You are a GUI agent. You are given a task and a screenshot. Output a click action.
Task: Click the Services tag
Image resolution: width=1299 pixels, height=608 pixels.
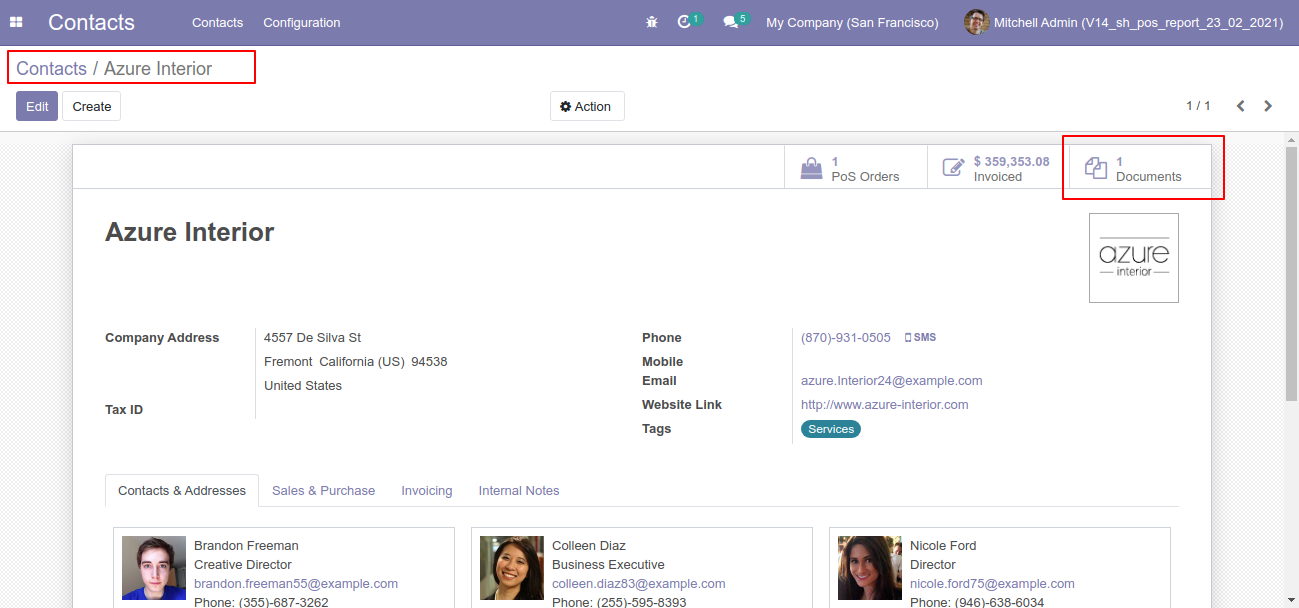tap(831, 429)
